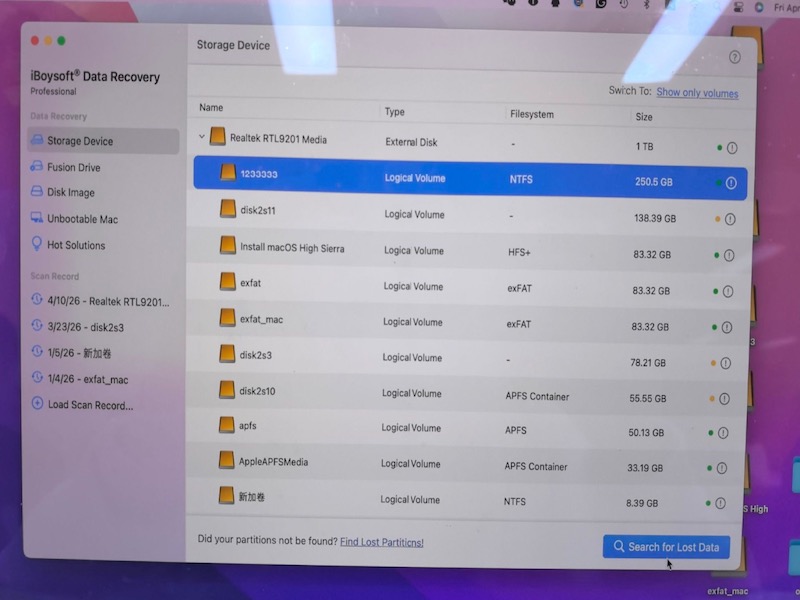Viewport: 800px width, 600px height.
Task: Click drive icon of AppleAPFSMedia
Action: click(226, 460)
